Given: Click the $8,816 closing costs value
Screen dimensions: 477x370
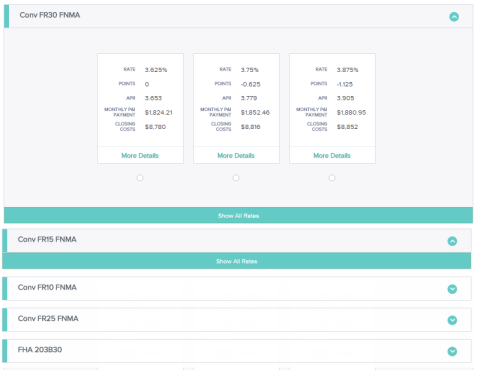Looking at the screenshot, I should [251, 127].
